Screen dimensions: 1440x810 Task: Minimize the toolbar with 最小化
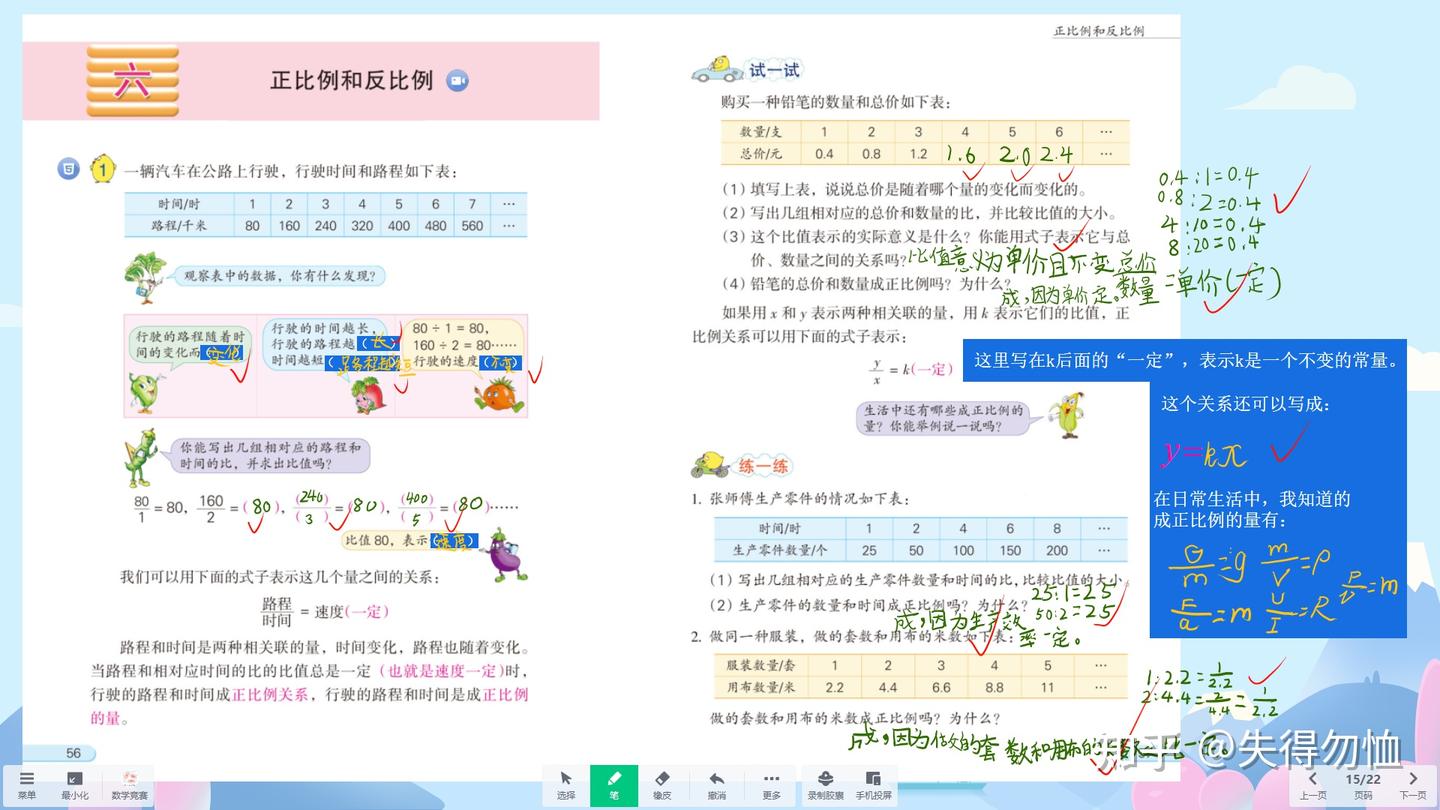point(75,785)
